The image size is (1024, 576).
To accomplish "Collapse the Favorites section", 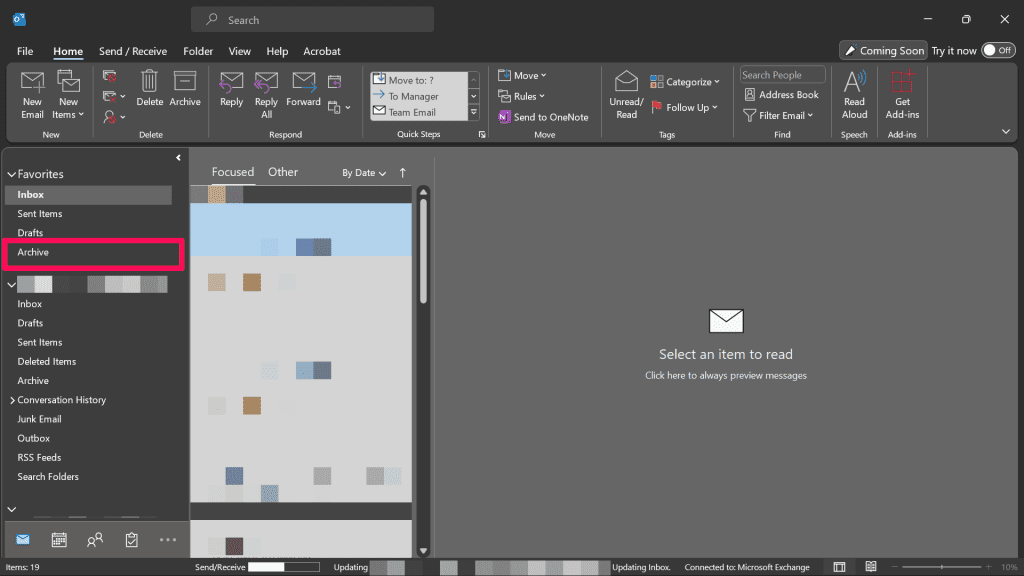I will [x=12, y=174].
